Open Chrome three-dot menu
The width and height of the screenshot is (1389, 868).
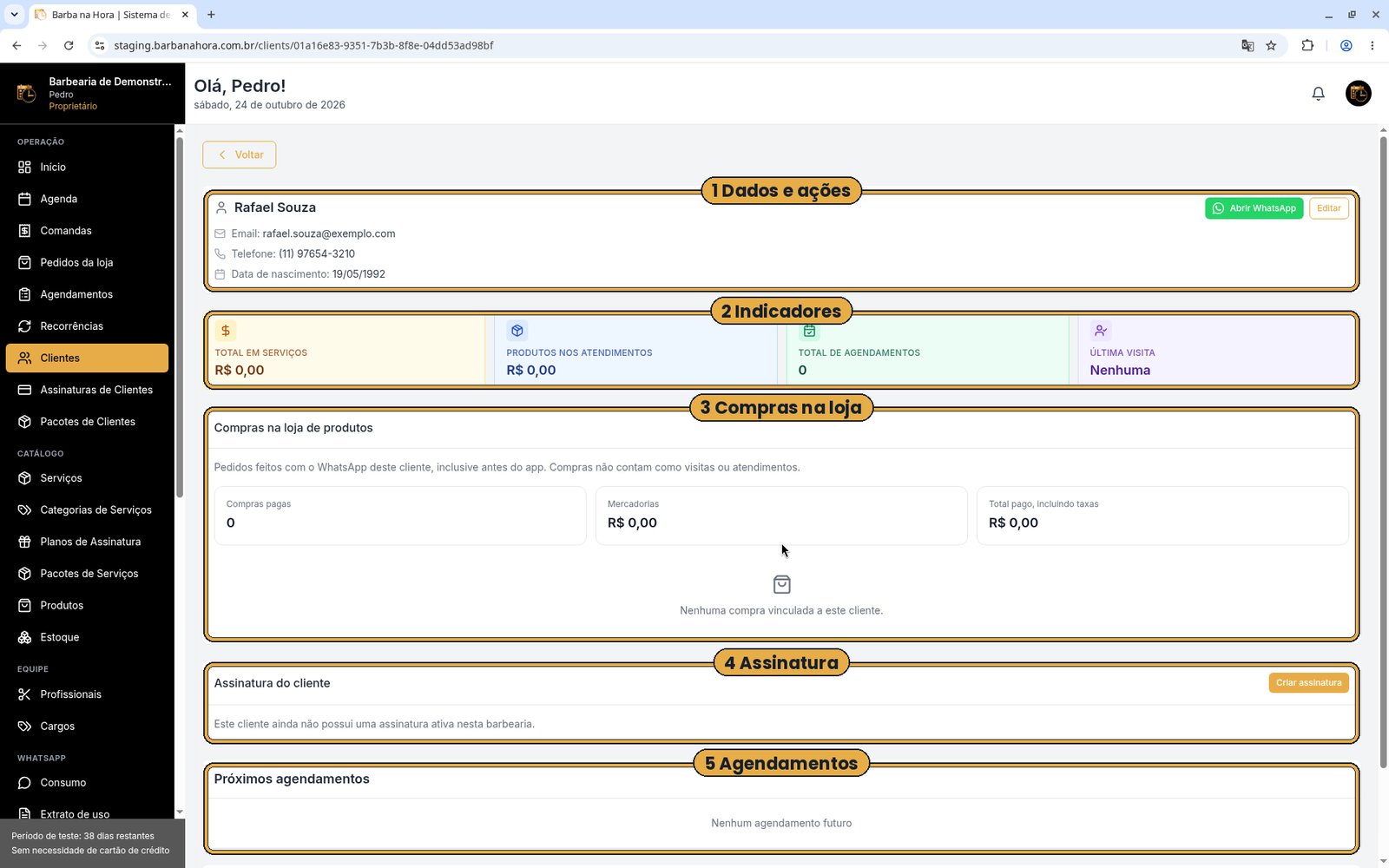[1372, 45]
